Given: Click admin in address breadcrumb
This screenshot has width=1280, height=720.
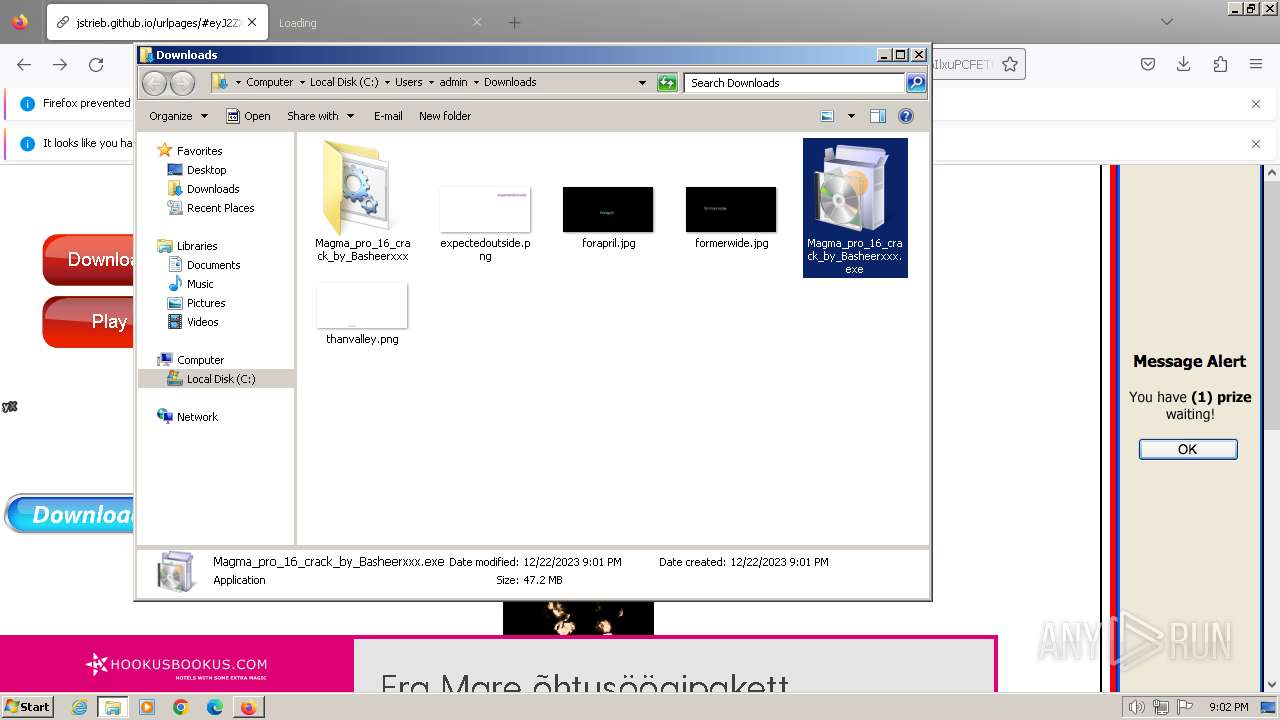Looking at the screenshot, I should pos(453,83).
